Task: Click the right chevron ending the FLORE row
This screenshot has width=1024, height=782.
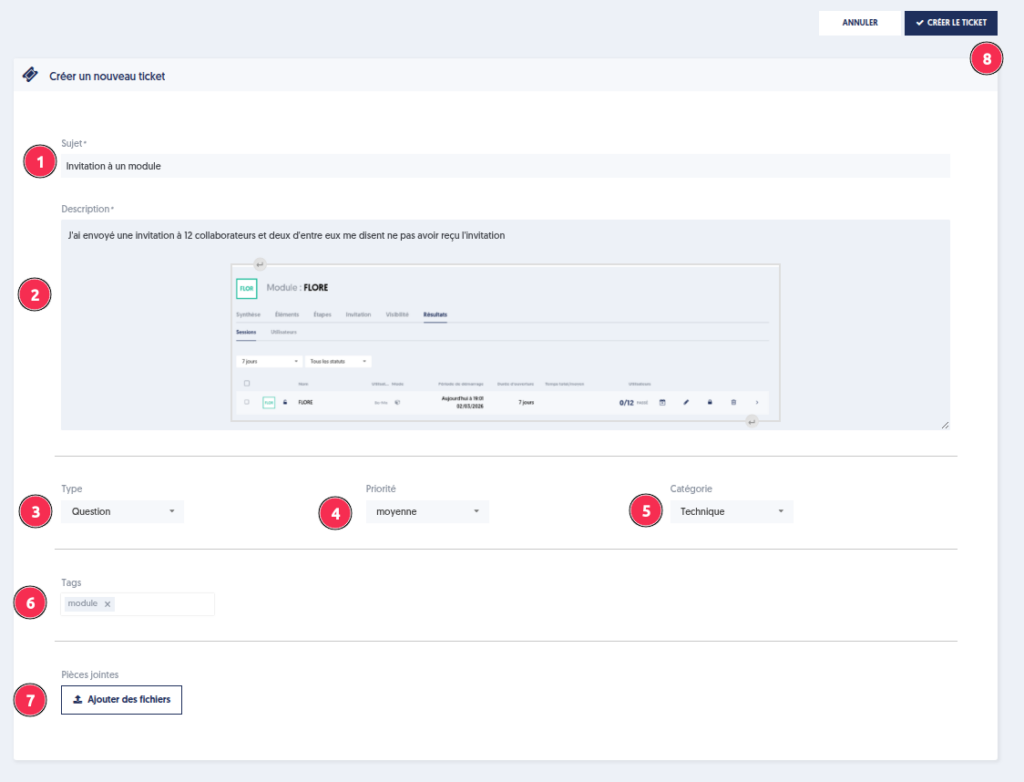Action: click(757, 402)
